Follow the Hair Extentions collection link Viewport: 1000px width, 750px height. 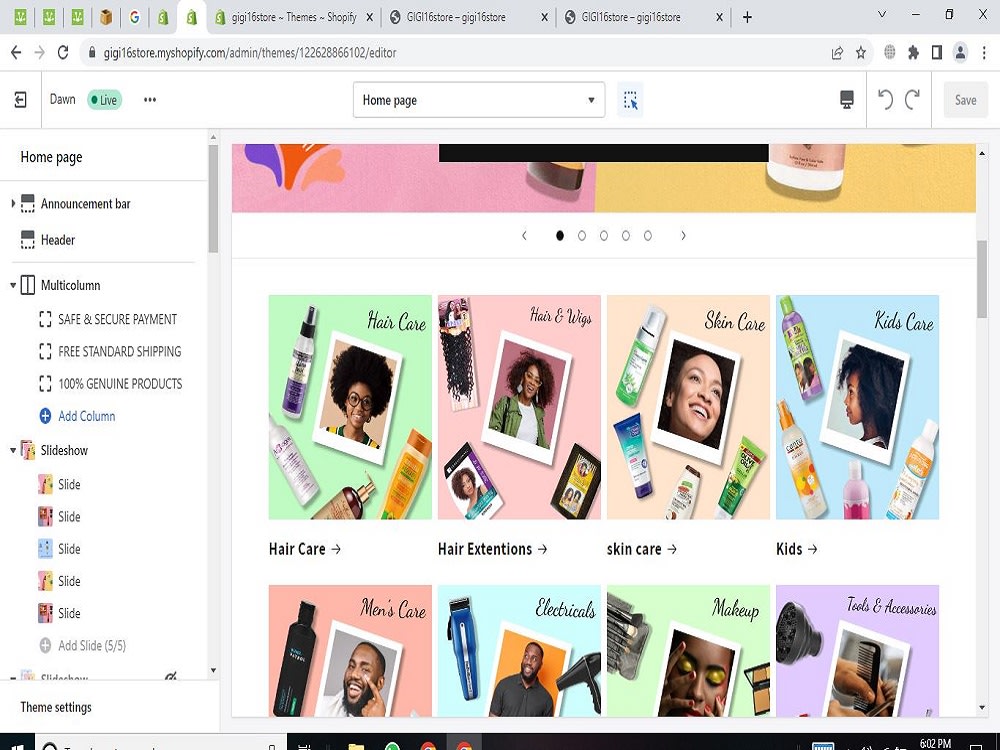492,549
